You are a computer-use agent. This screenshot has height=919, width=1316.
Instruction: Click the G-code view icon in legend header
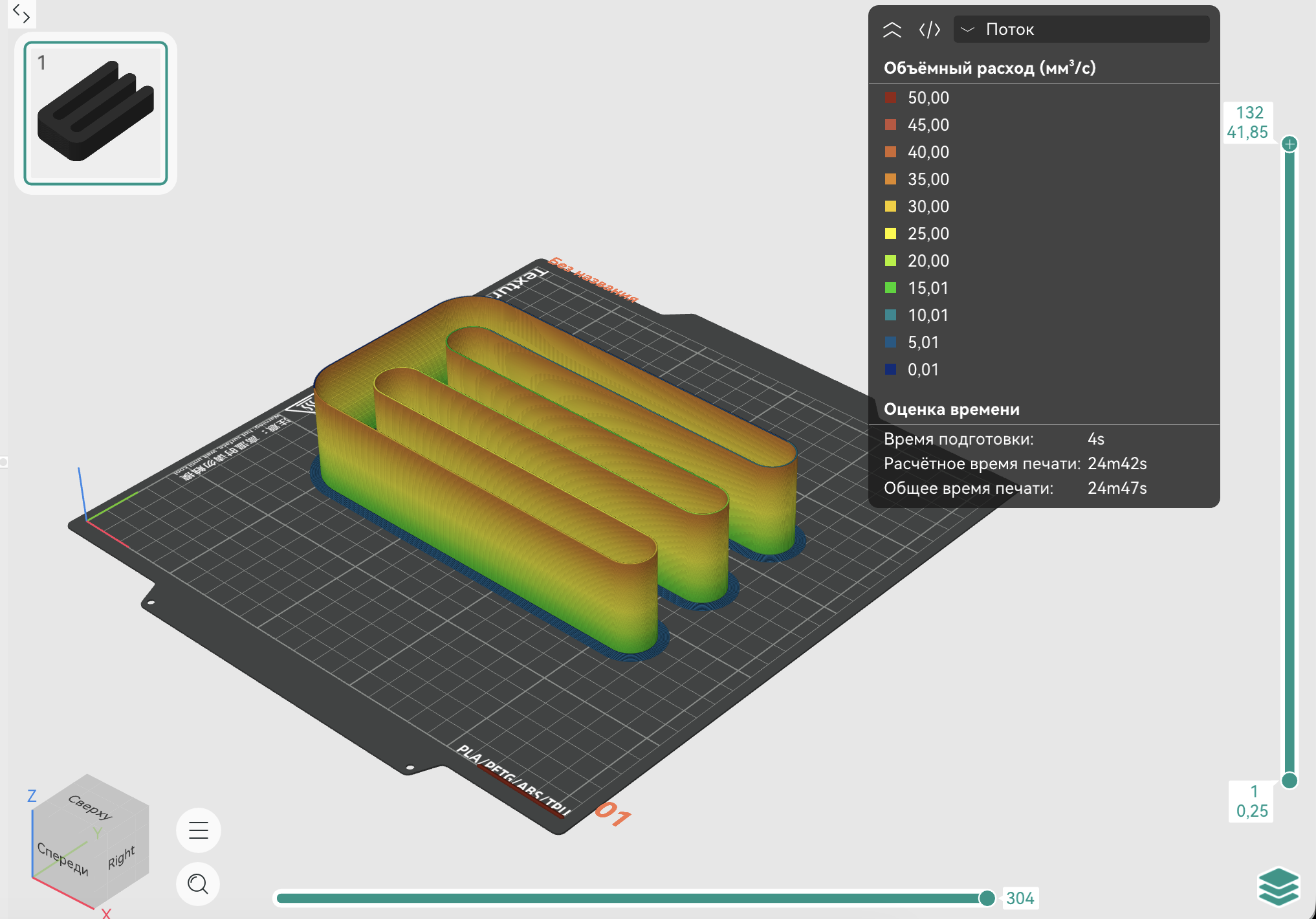[929, 30]
